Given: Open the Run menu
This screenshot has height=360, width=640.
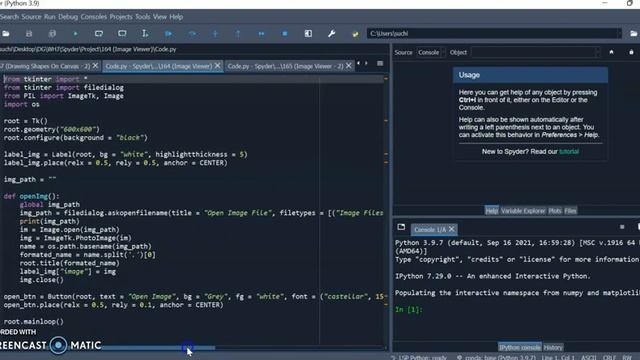Looking at the screenshot, I should pos(49,17).
